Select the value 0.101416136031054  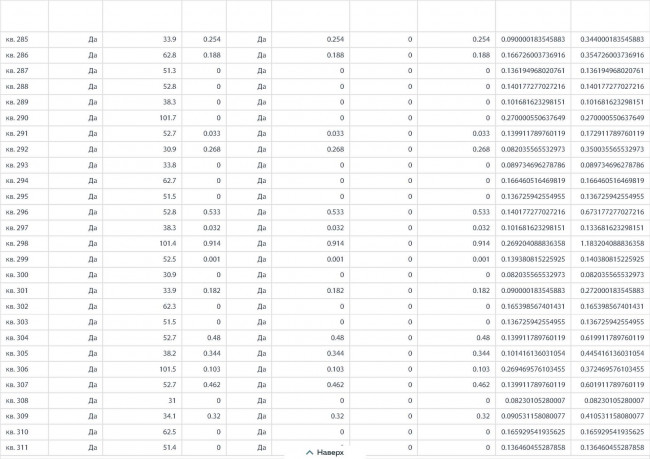point(533,353)
